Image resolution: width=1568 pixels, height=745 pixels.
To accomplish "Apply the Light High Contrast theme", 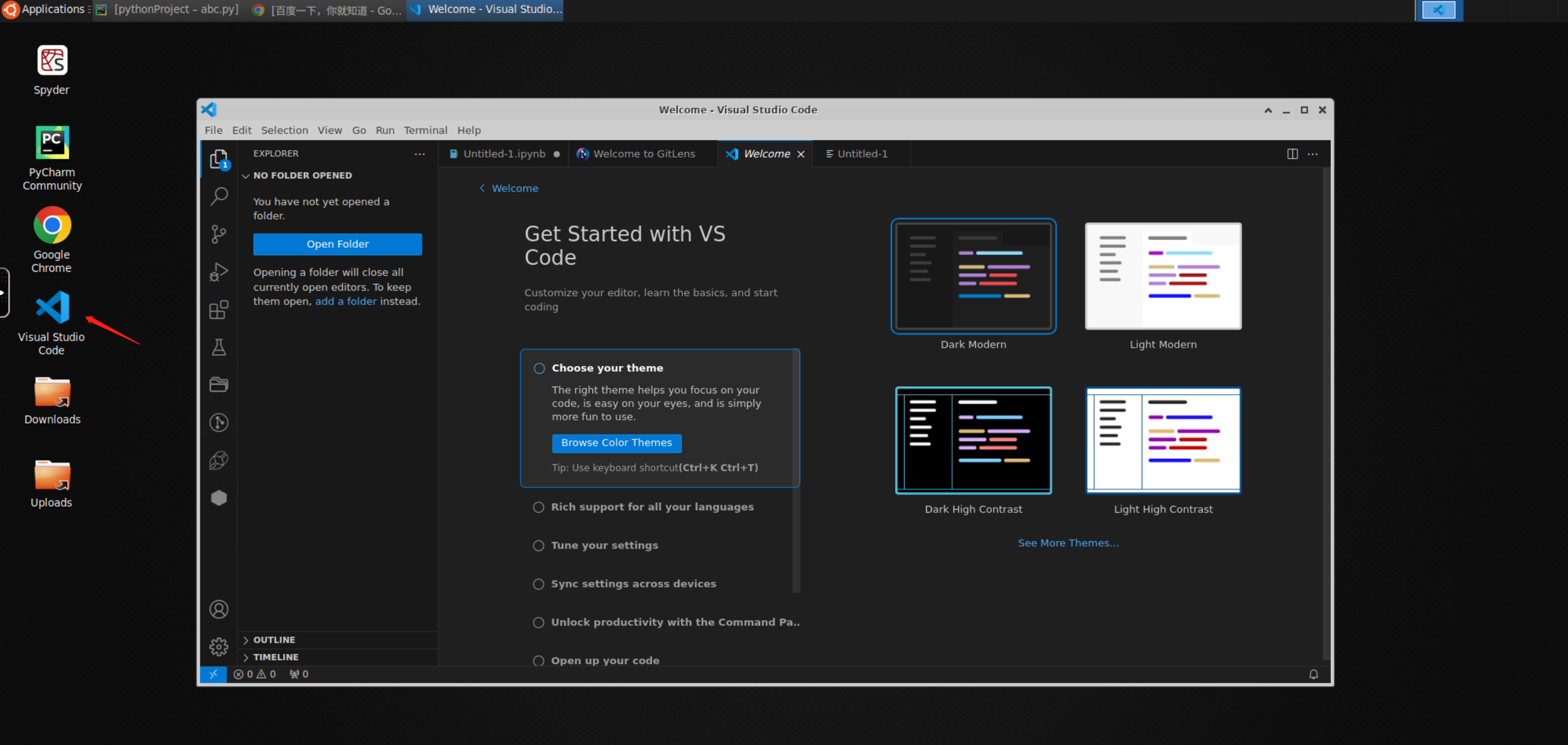I will coord(1163,440).
